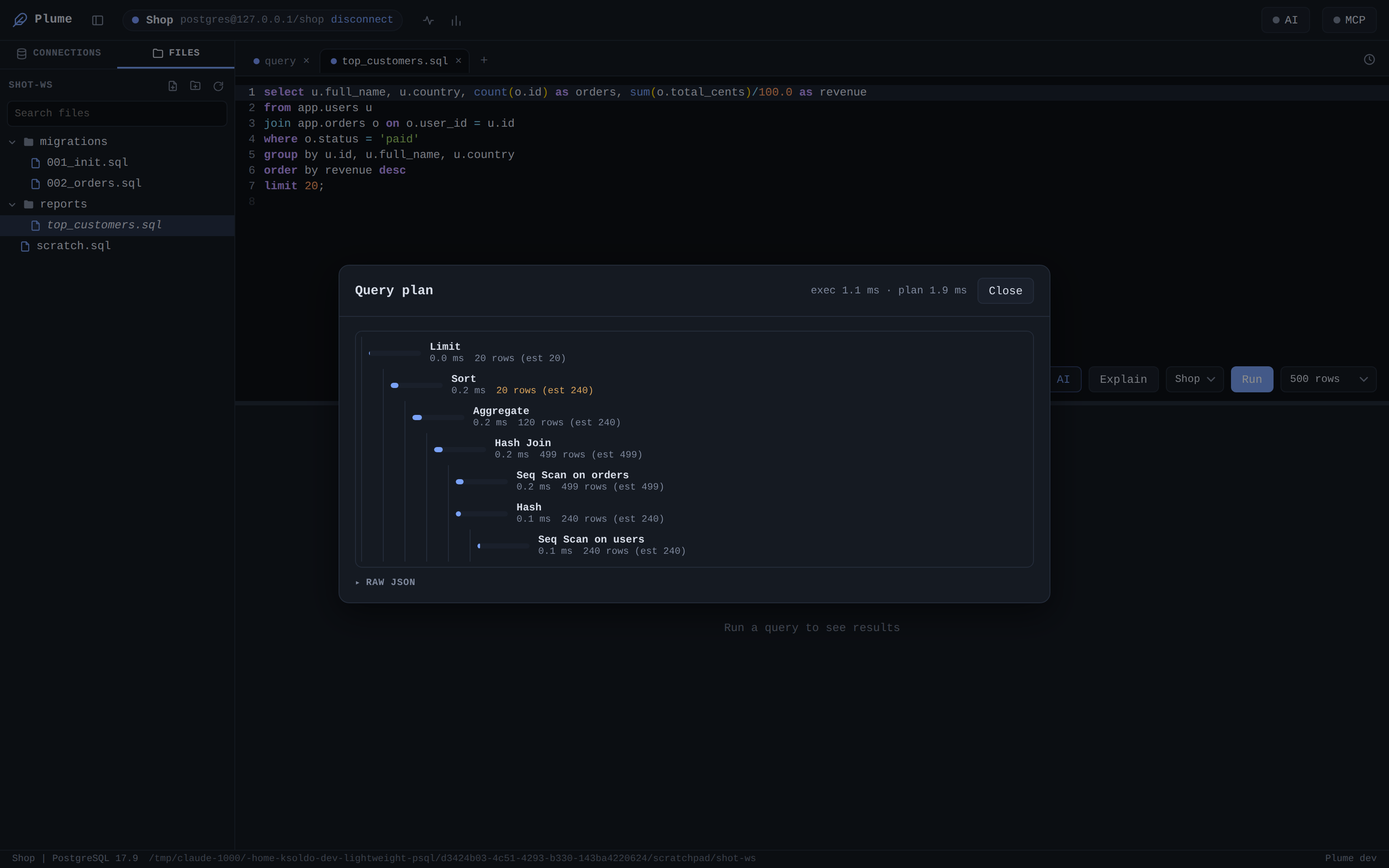Image resolution: width=1389 pixels, height=868 pixels.
Task: Select the top_customers.sql editor tab
Action: (x=395, y=61)
